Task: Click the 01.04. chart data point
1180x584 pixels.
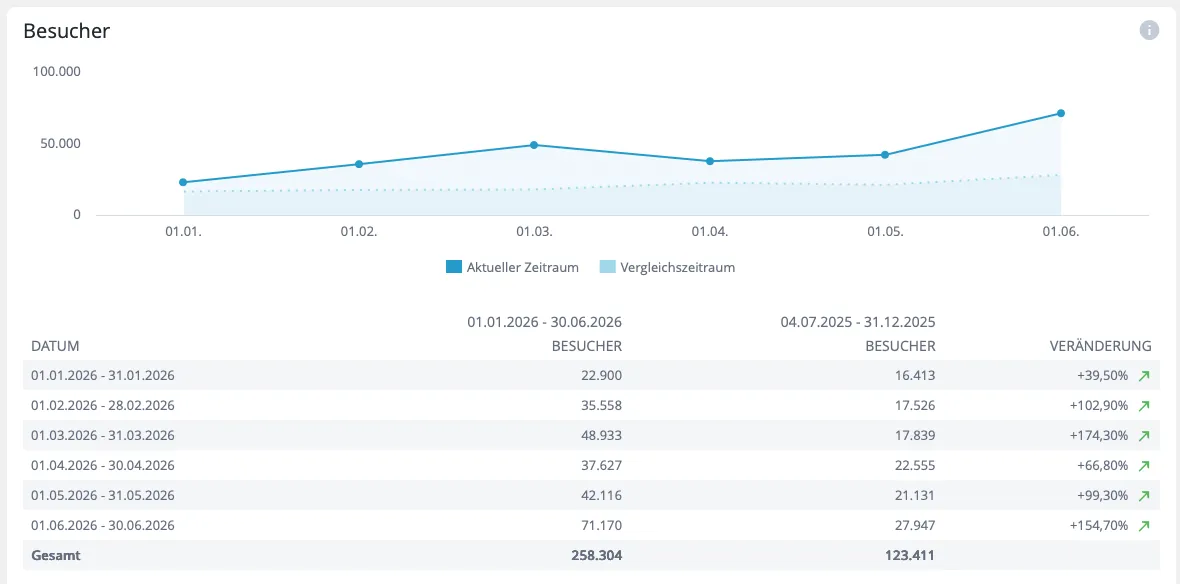Action: coord(710,161)
